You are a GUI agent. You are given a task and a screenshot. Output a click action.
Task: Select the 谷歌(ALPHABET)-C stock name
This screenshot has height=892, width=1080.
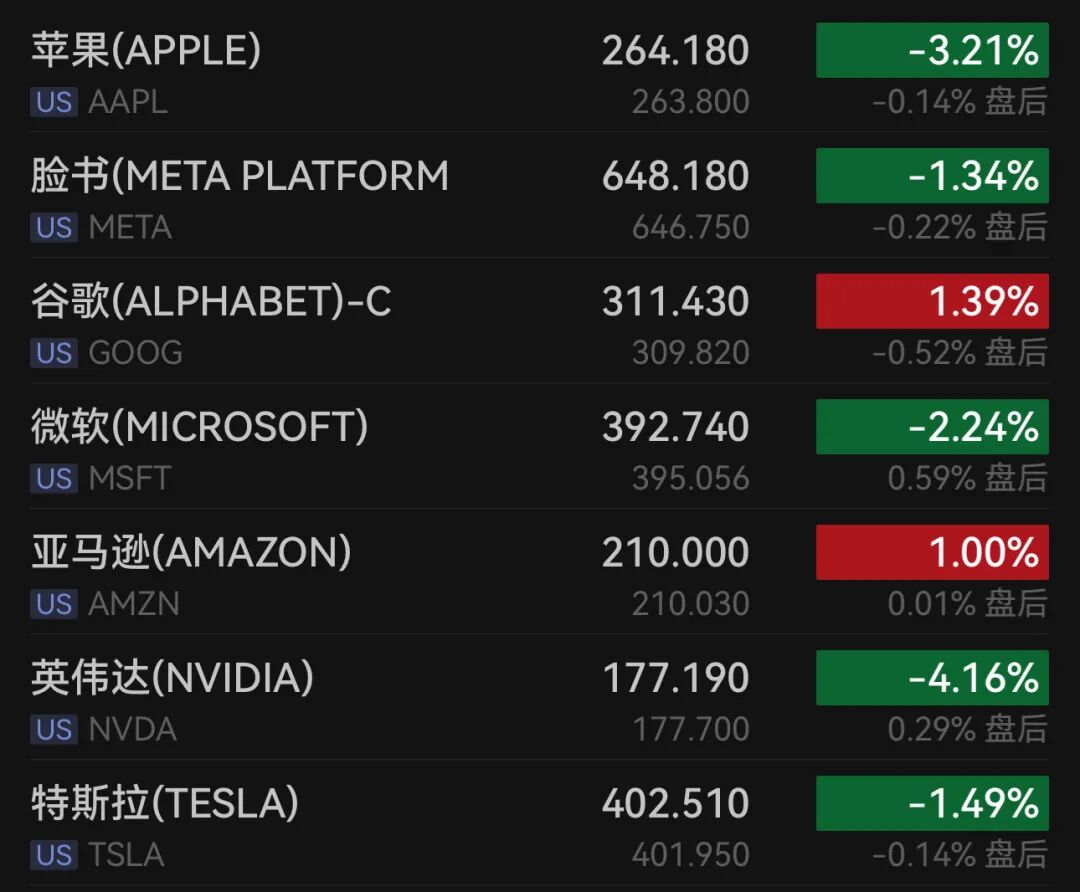point(211,301)
